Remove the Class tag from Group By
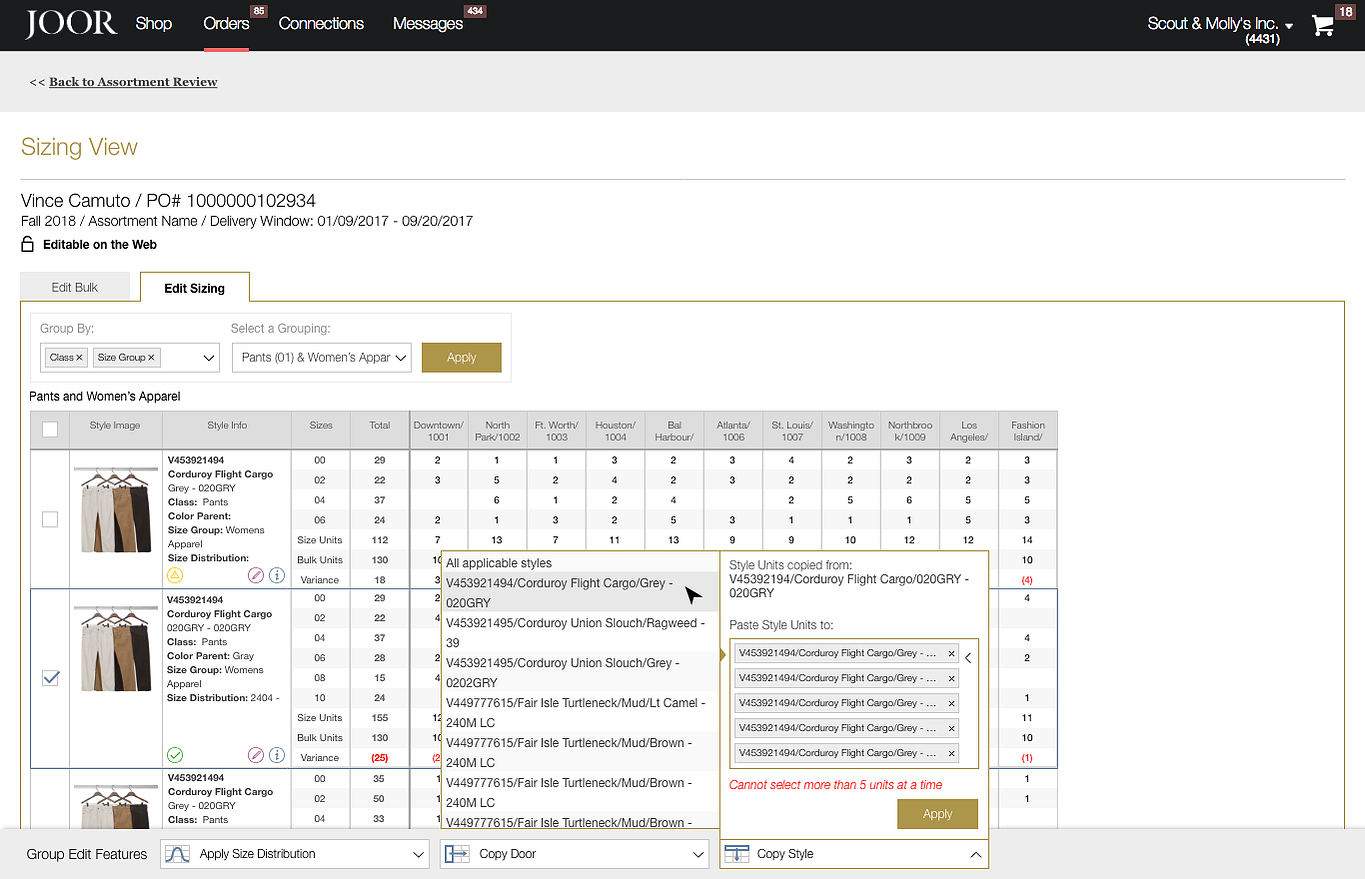This screenshot has height=879, width=1365. (x=79, y=357)
